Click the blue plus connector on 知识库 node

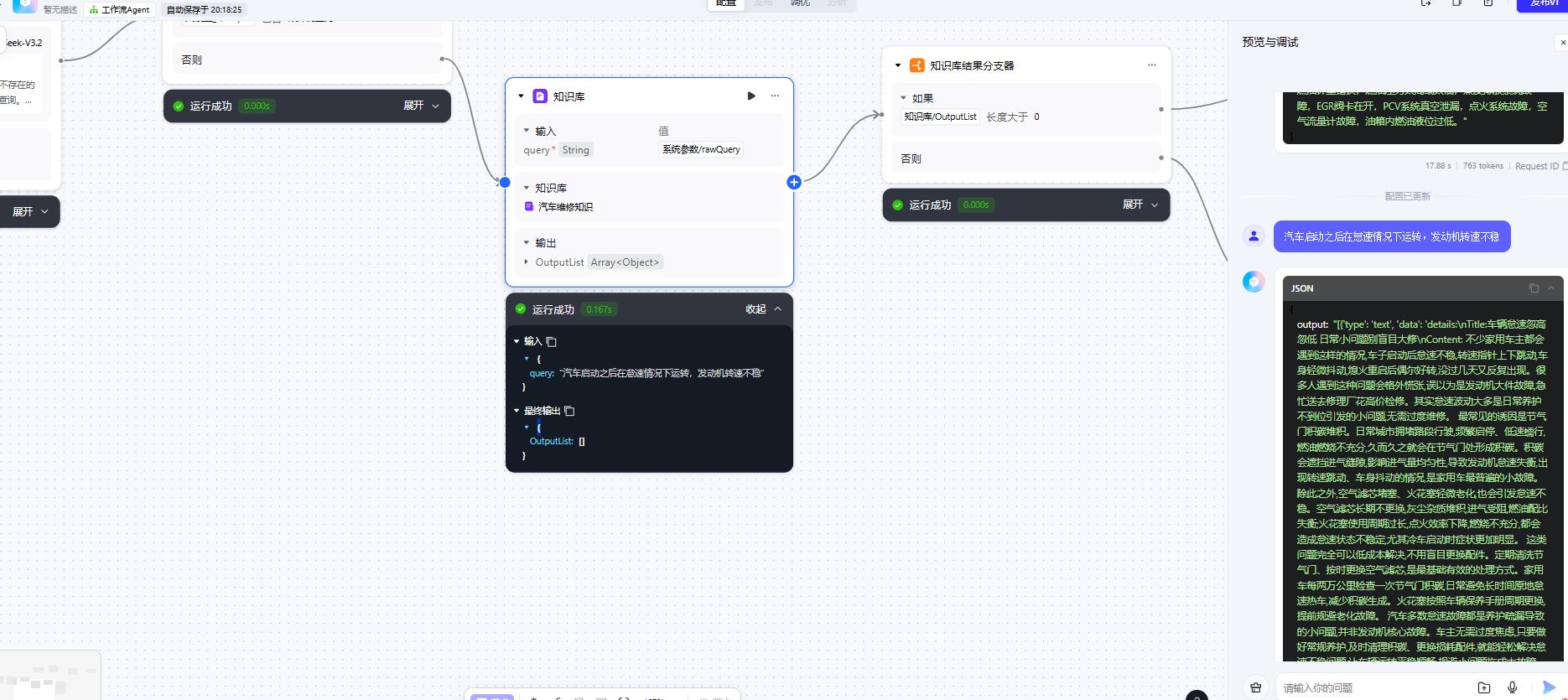(794, 182)
